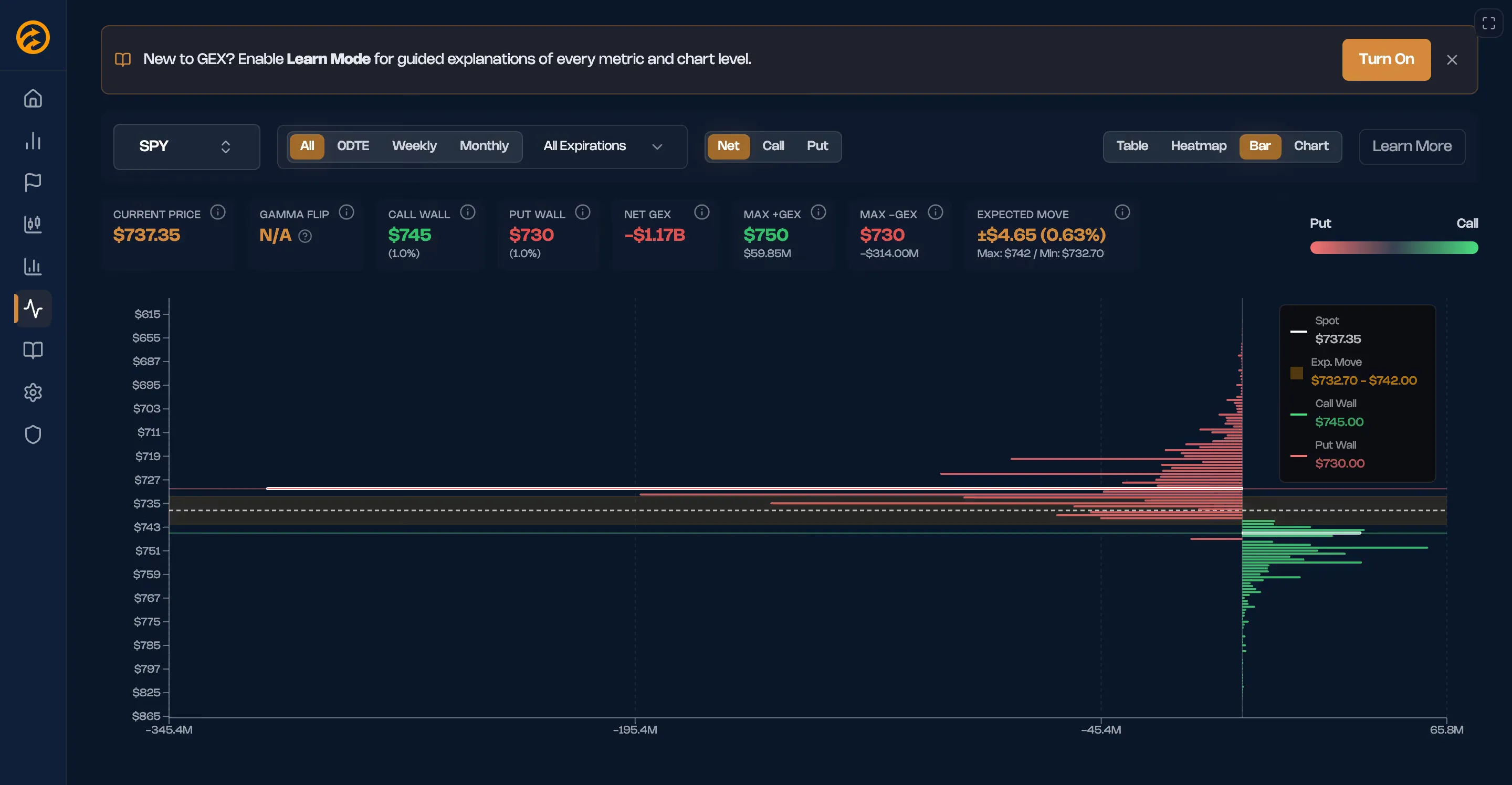The image size is (1512, 785).
Task: Open the column chart sidebar icon
Action: coord(33,267)
